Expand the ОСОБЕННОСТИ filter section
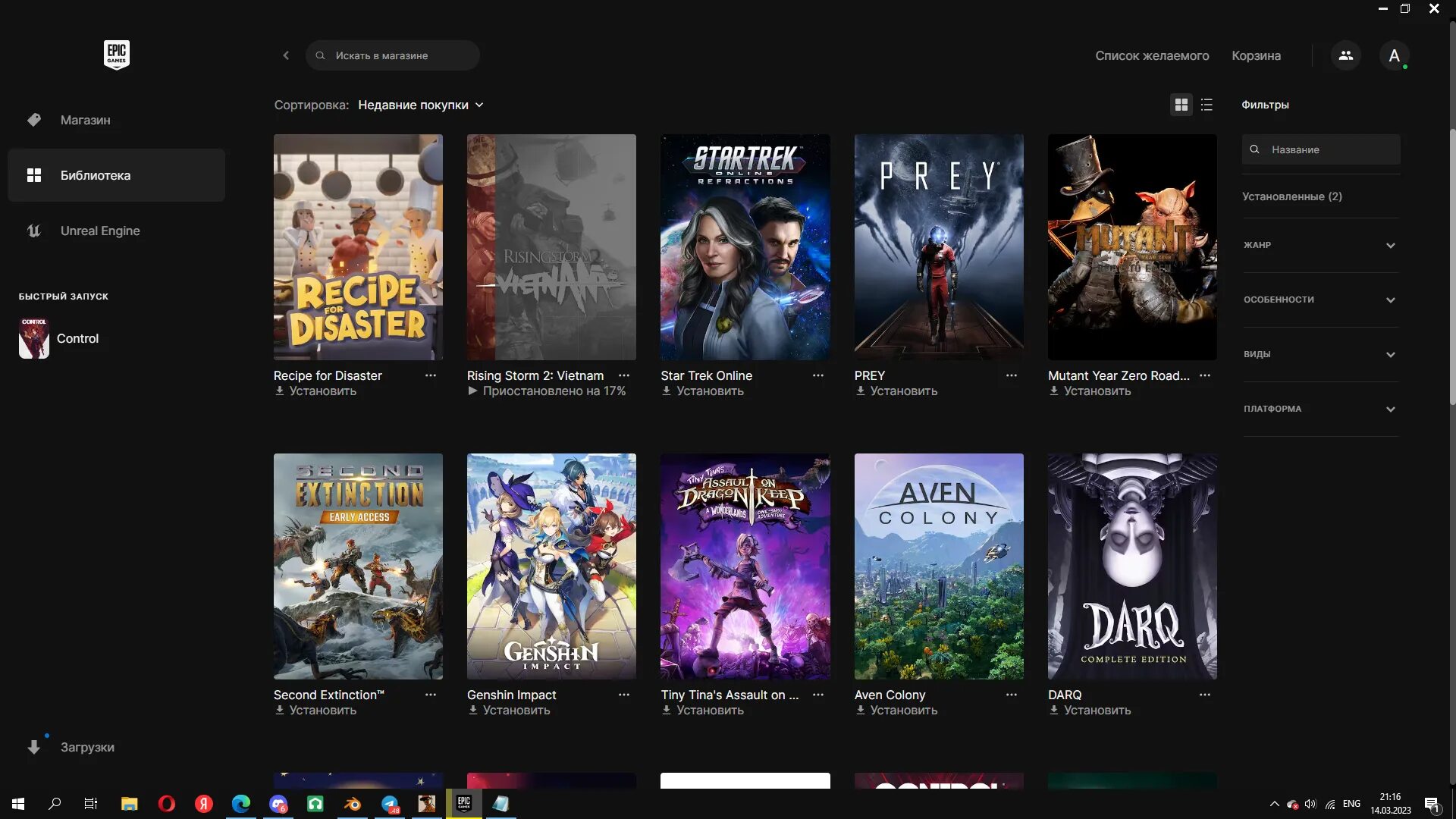Viewport: 1456px width, 819px height. click(1320, 300)
